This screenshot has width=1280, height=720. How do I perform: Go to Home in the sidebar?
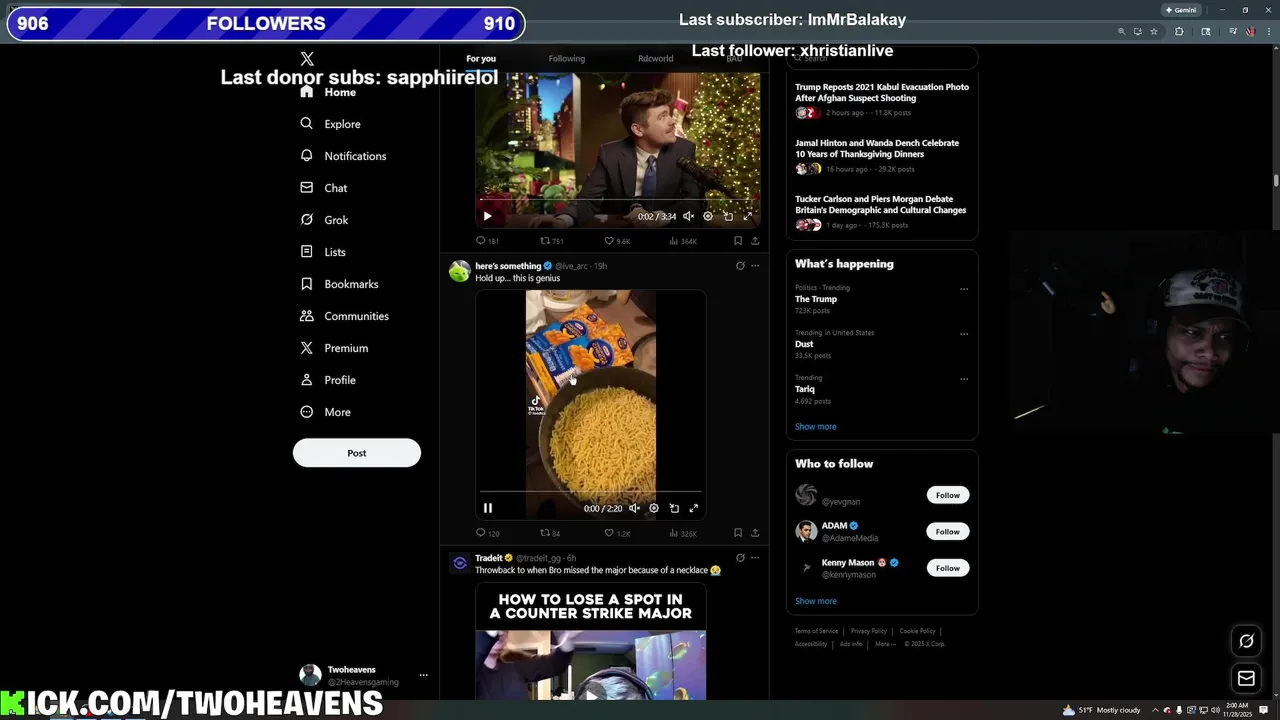point(328,92)
